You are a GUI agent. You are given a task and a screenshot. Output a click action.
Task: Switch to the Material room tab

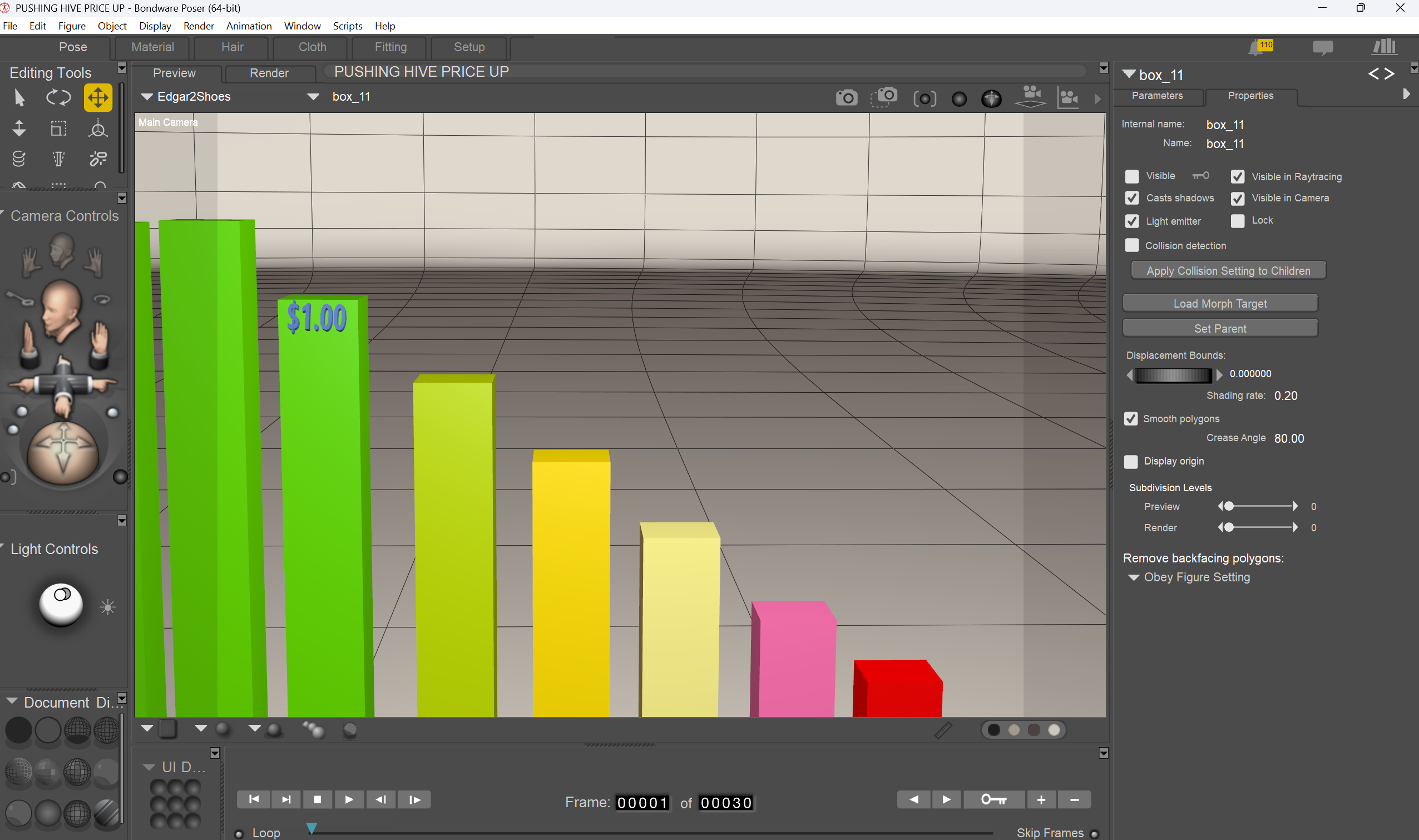point(153,47)
